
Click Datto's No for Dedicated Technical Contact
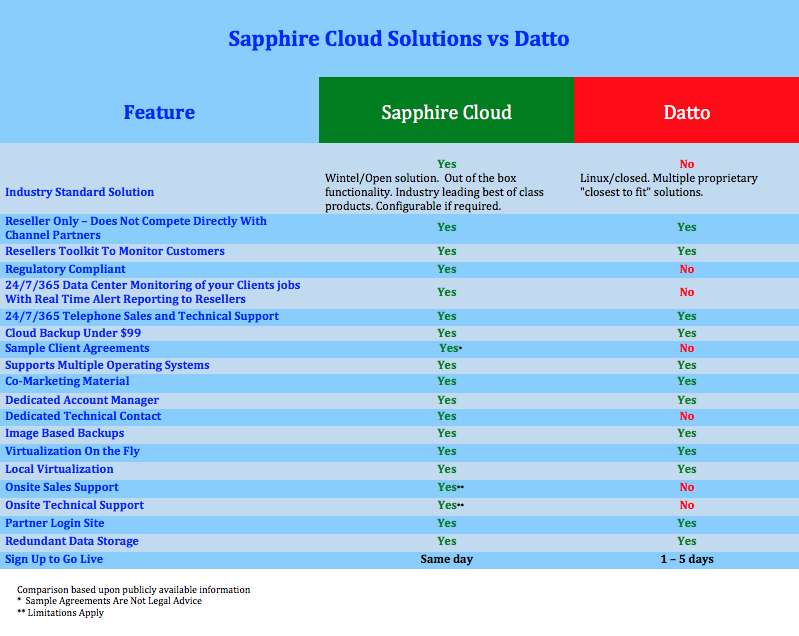[687, 416]
